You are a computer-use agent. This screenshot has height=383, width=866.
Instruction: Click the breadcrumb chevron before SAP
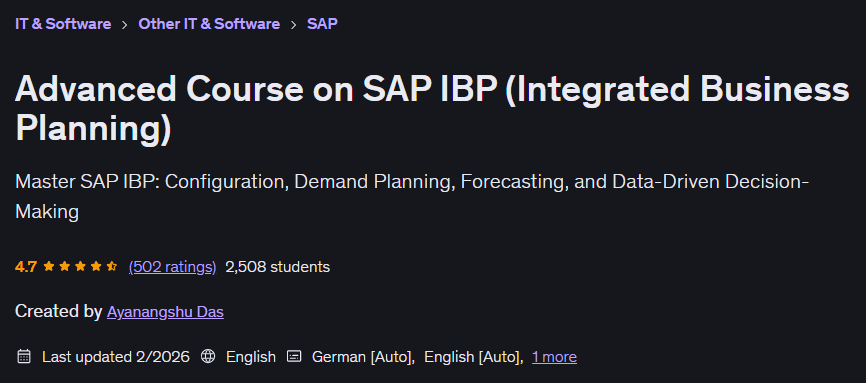point(293,25)
